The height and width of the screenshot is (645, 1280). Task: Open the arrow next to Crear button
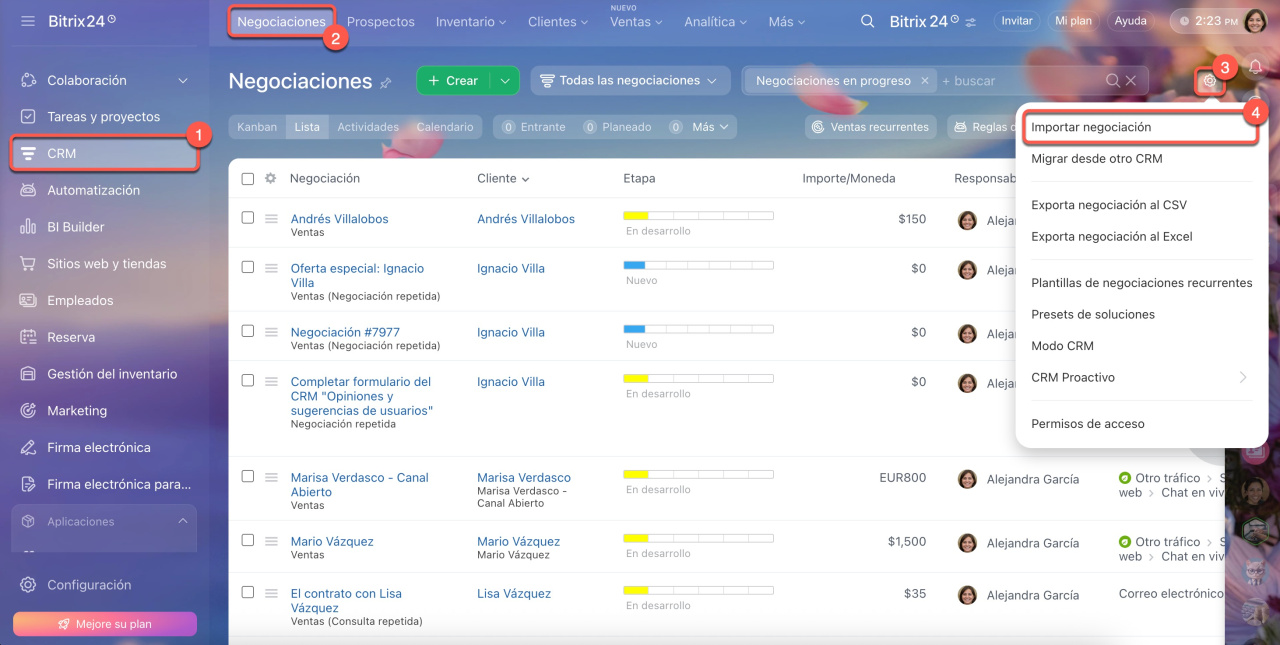(x=505, y=81)
